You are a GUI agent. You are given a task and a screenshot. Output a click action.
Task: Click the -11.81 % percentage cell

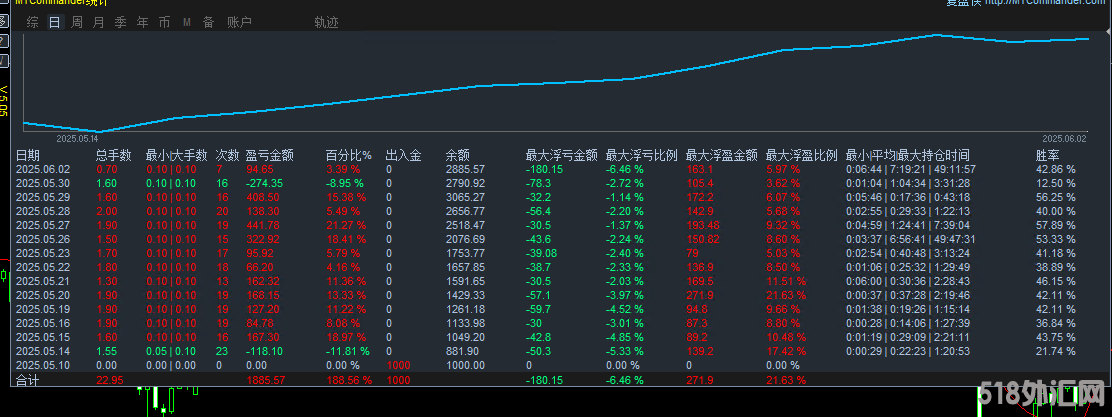[348, 351]
